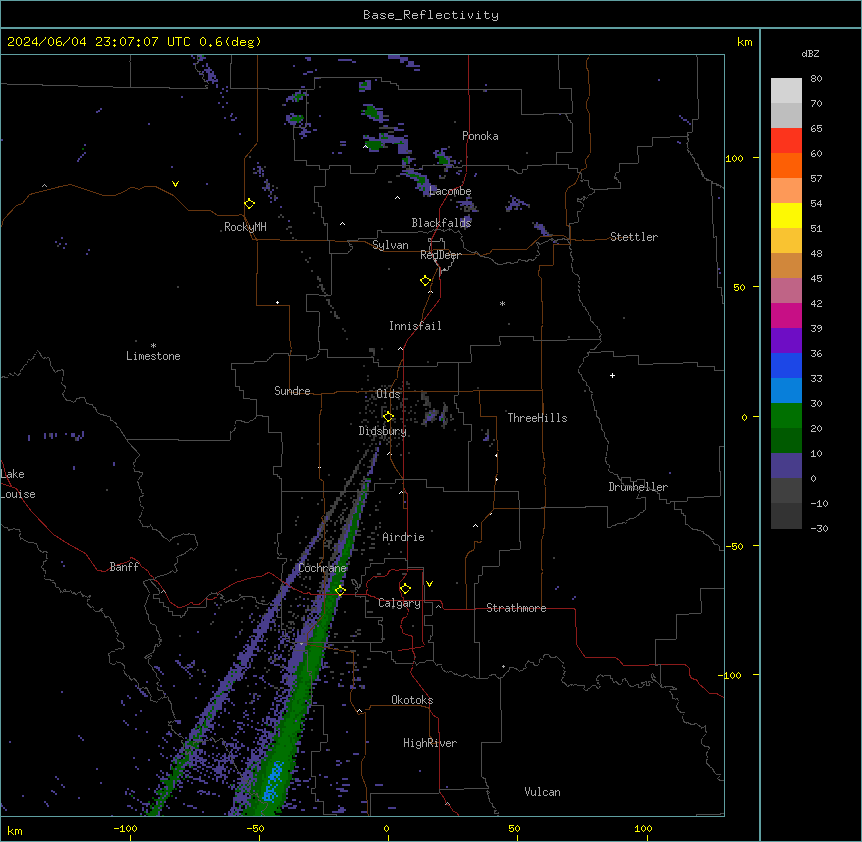Click the Didsbury town label
The height and width of the screenshot is (842, 862).
[x=383, y=431]
